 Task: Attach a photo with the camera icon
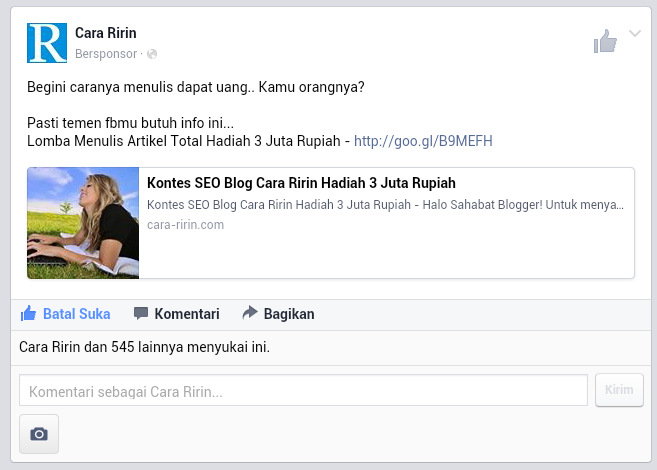tap(39, 434)
